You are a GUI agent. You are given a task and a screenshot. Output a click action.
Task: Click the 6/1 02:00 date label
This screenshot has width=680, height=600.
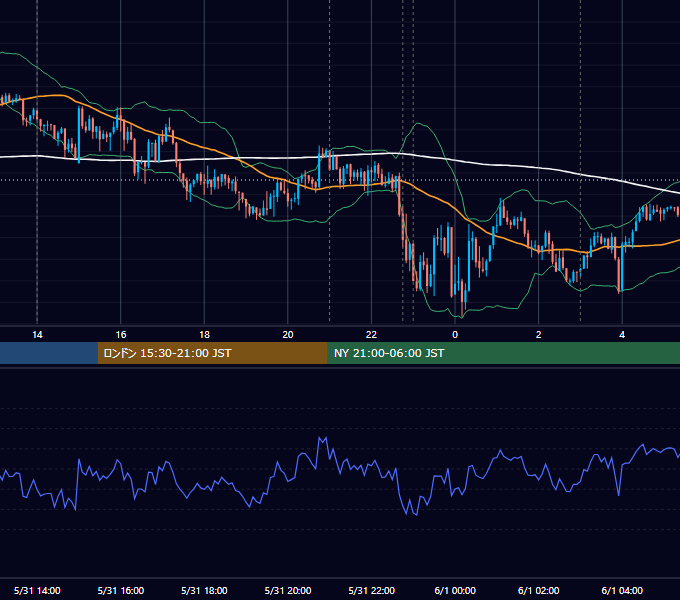coord(539,590)
